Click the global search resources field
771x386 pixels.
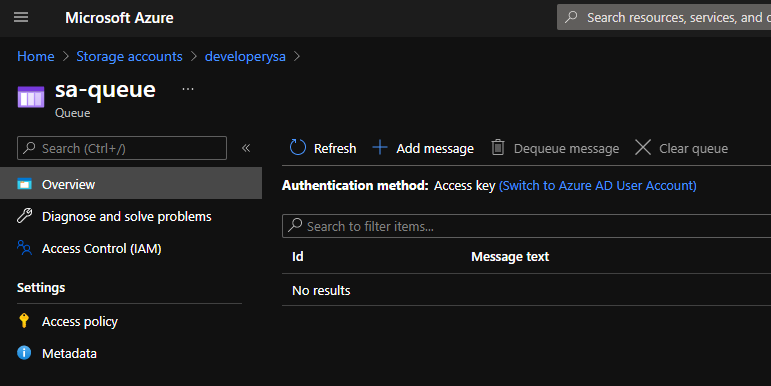pyautogui.click(x=664, y=17)
